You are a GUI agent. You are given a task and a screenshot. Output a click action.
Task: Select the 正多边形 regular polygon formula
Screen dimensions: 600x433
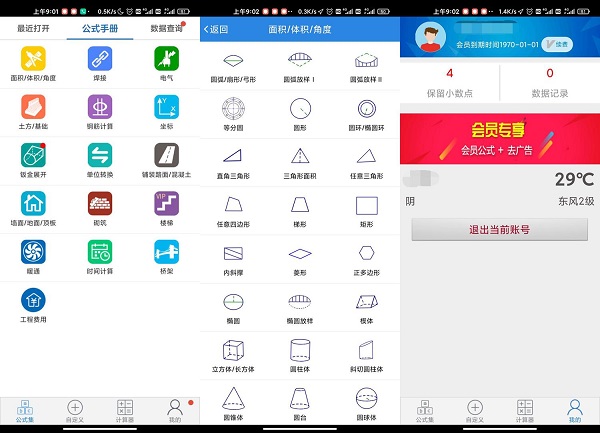coord(367,260)
